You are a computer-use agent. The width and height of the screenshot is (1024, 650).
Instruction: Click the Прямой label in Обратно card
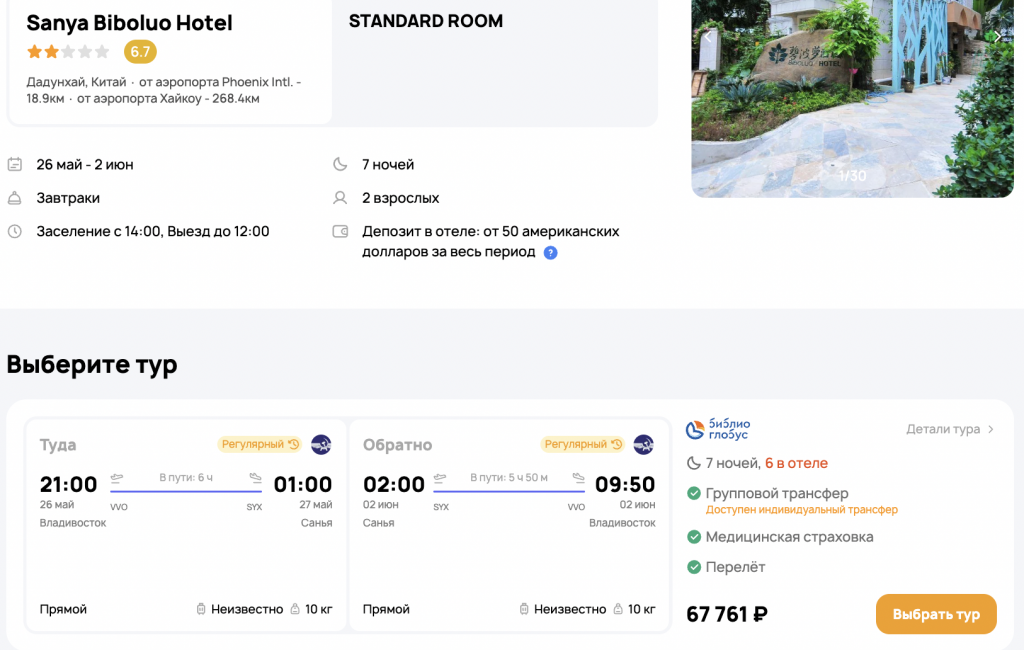386,609
